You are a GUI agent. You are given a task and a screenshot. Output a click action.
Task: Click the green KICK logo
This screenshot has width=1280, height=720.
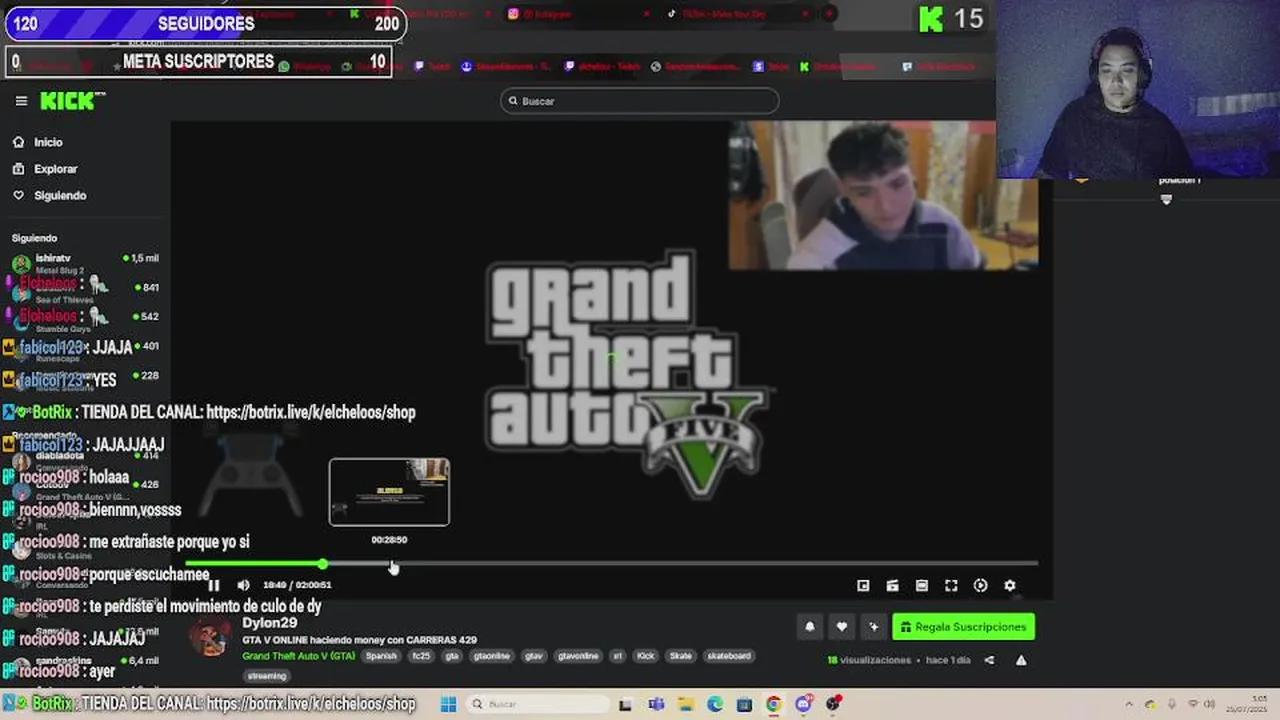(x=72, y=100)
